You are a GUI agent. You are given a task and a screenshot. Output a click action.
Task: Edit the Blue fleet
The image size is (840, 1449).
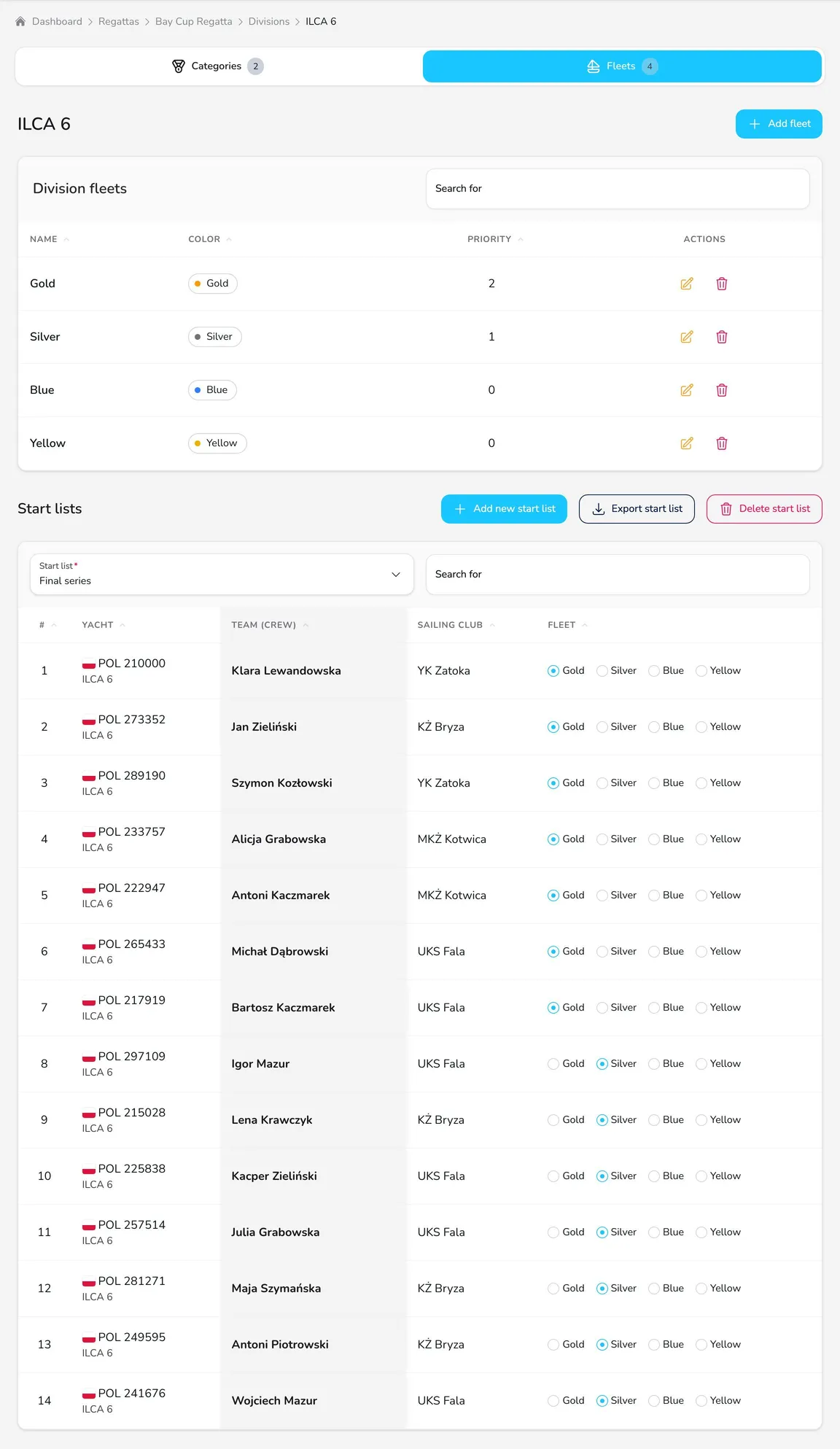[687, 390]
